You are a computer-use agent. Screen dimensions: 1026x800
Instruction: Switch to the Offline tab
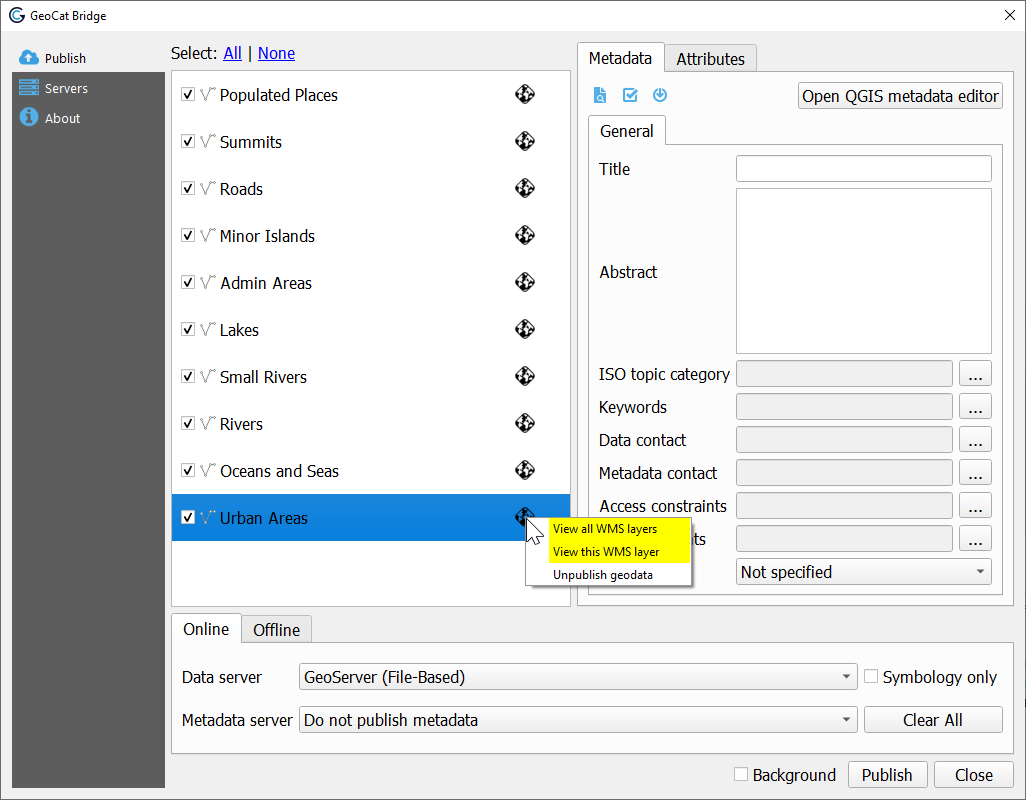276,629
